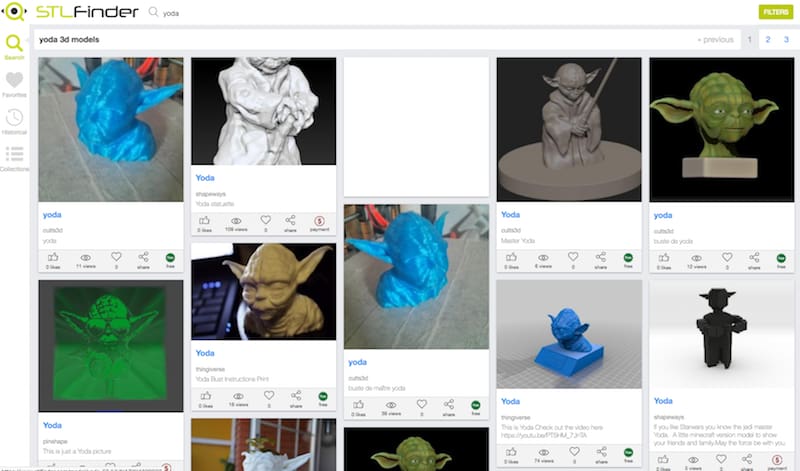
Task: Click views icon on buste de yoda card
Action: click(x=696, y=261)
